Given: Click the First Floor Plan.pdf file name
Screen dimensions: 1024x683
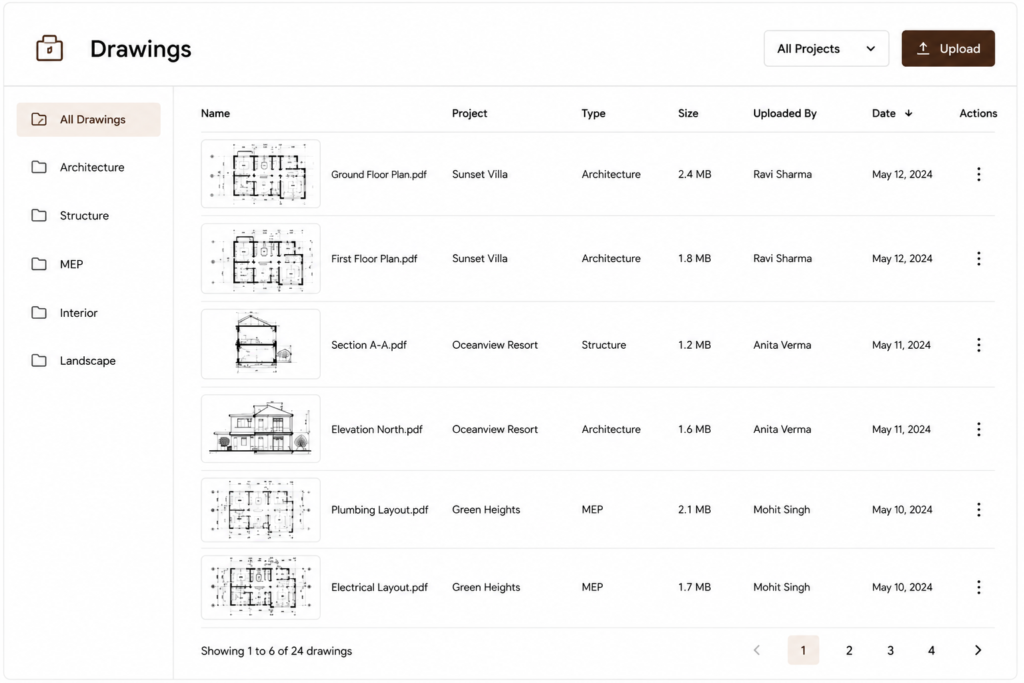Looking at the screenshot, I should click(374, 259).
